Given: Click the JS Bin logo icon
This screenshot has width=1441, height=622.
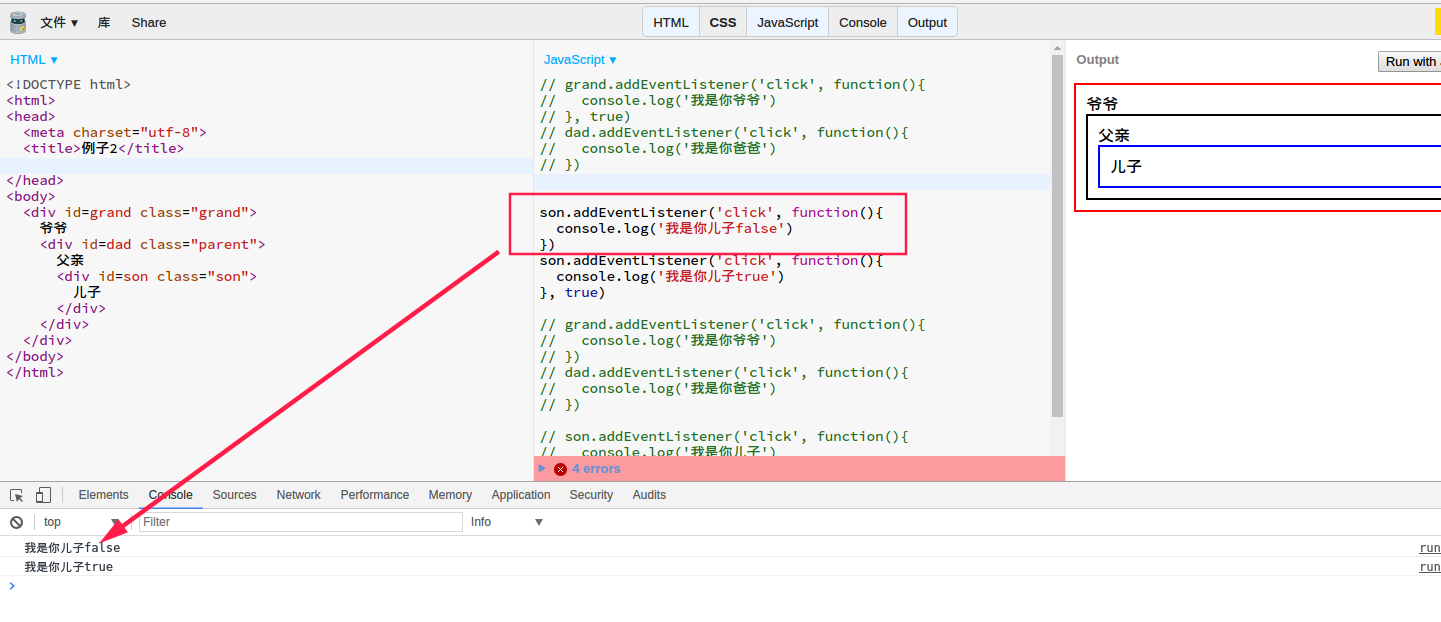Looking at the screenshot, I should (18, 22).
